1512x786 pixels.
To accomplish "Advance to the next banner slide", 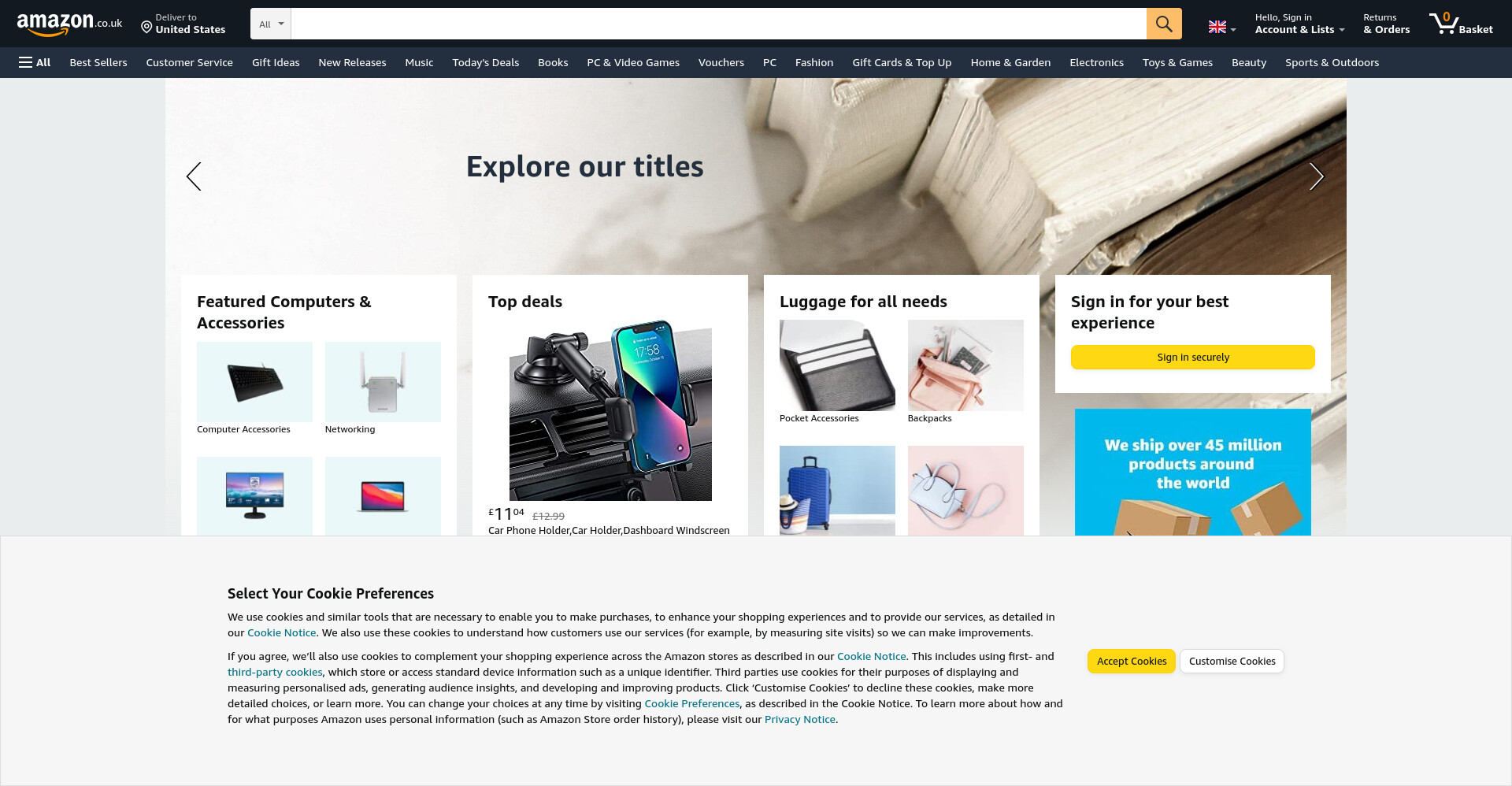I will [1317, 176].
